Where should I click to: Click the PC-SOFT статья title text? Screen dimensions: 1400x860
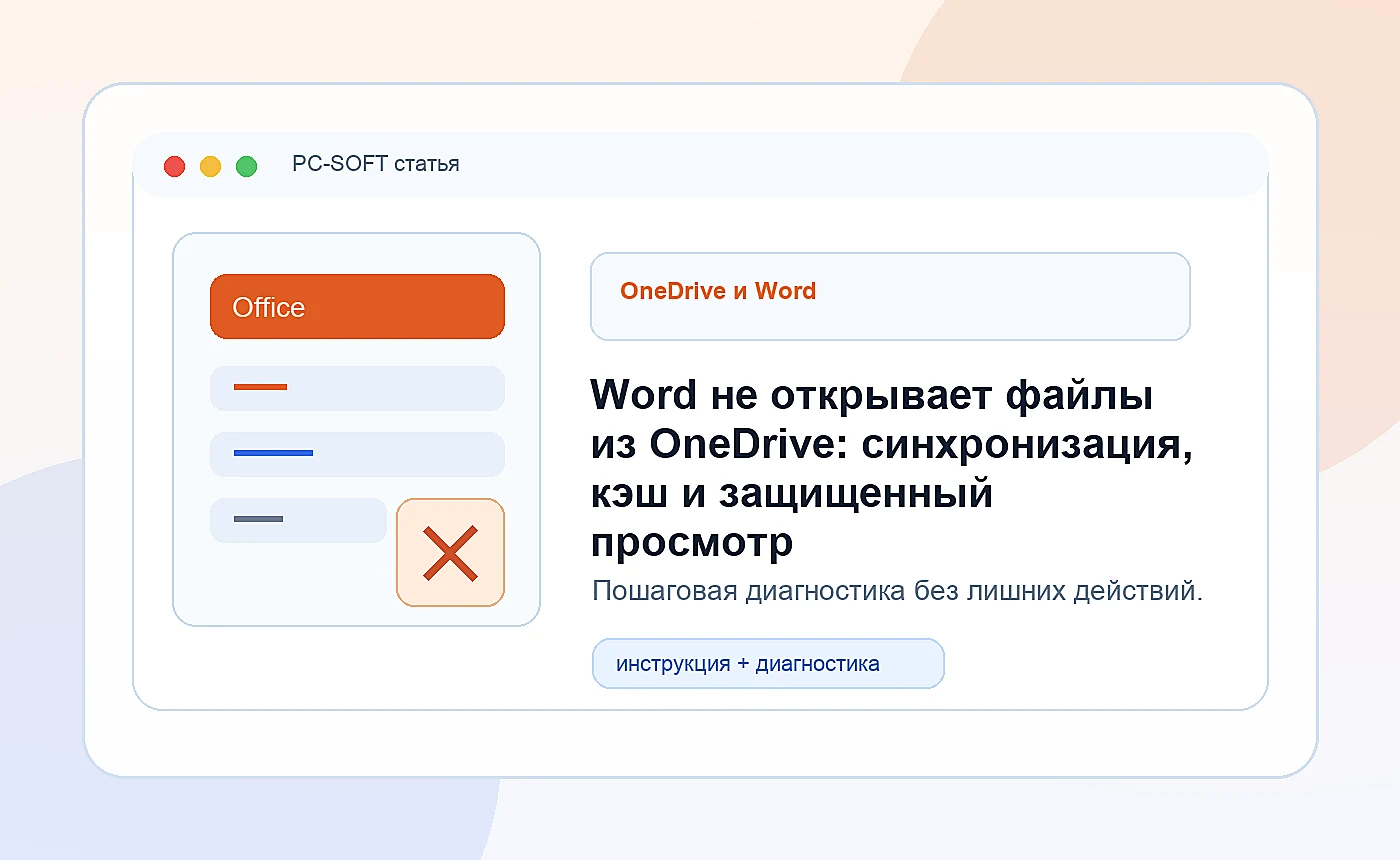point(376,164)
